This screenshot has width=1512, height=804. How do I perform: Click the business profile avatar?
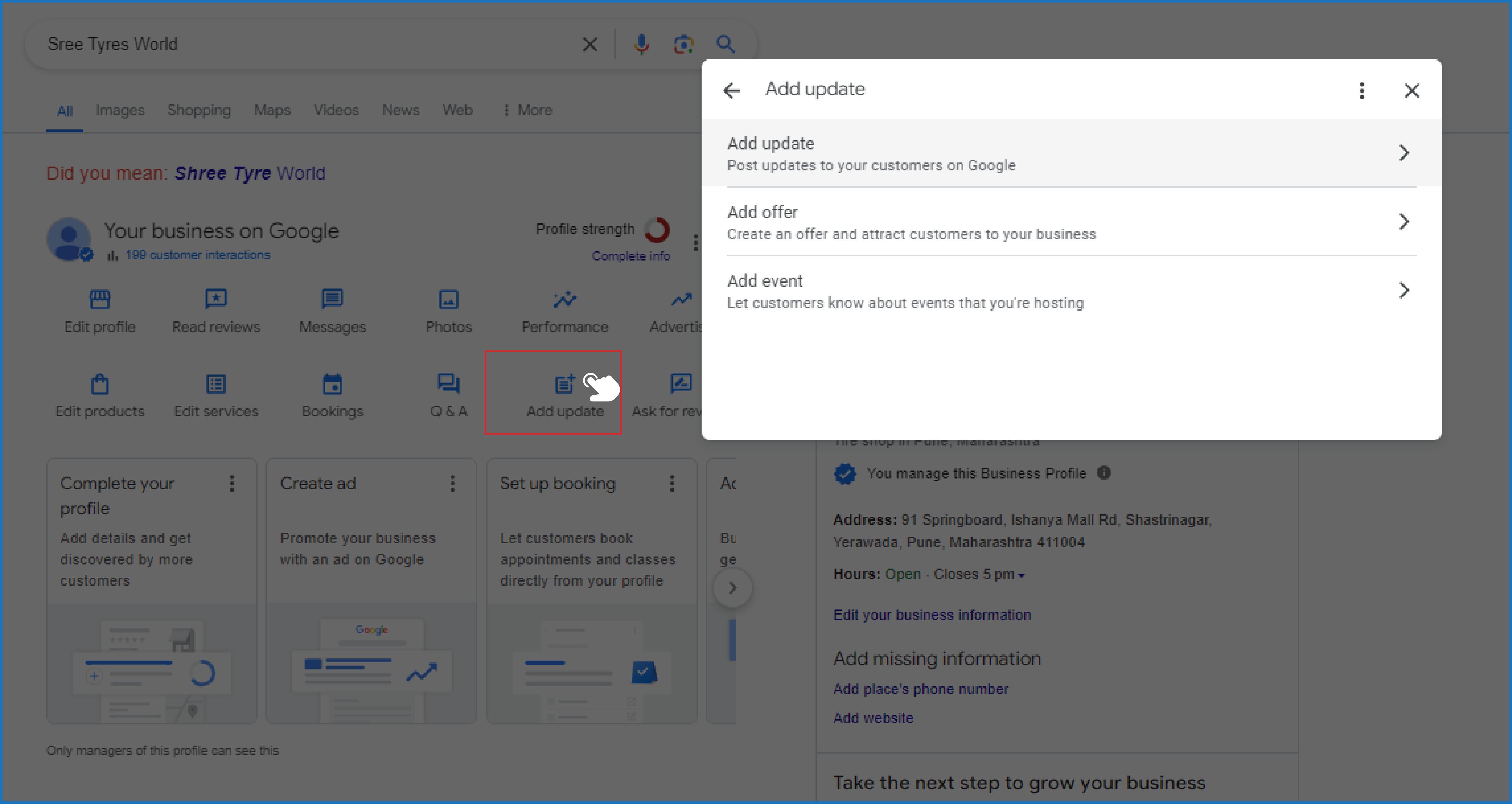[x=69, y=240]
